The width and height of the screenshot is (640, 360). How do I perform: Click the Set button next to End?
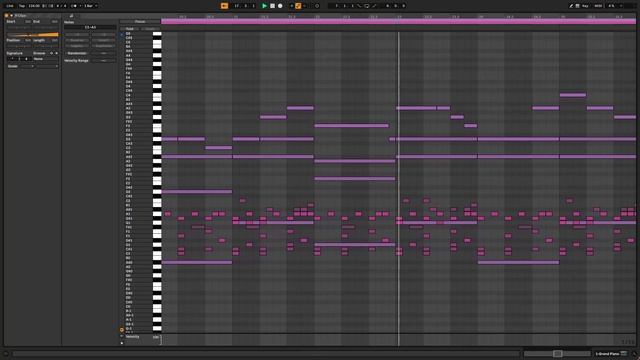pos(55,21)
